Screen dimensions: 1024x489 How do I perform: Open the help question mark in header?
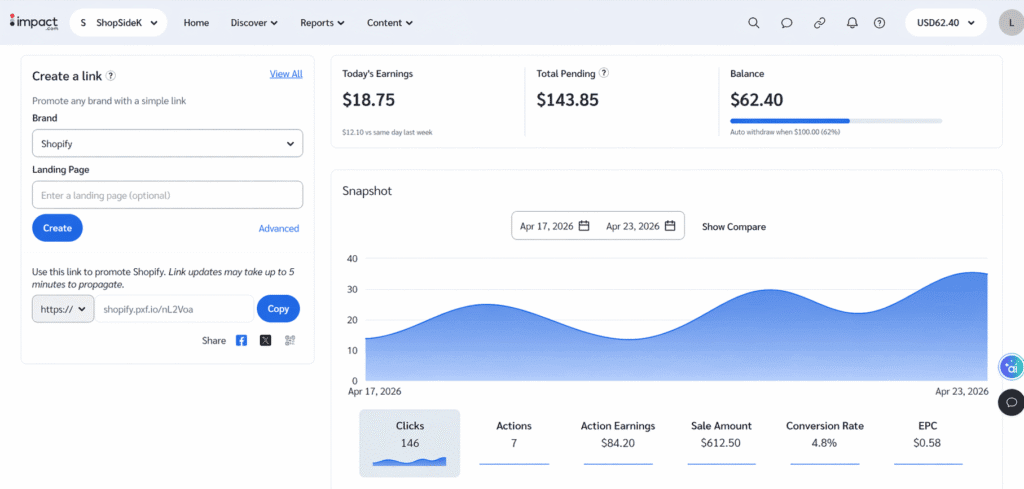880,23
